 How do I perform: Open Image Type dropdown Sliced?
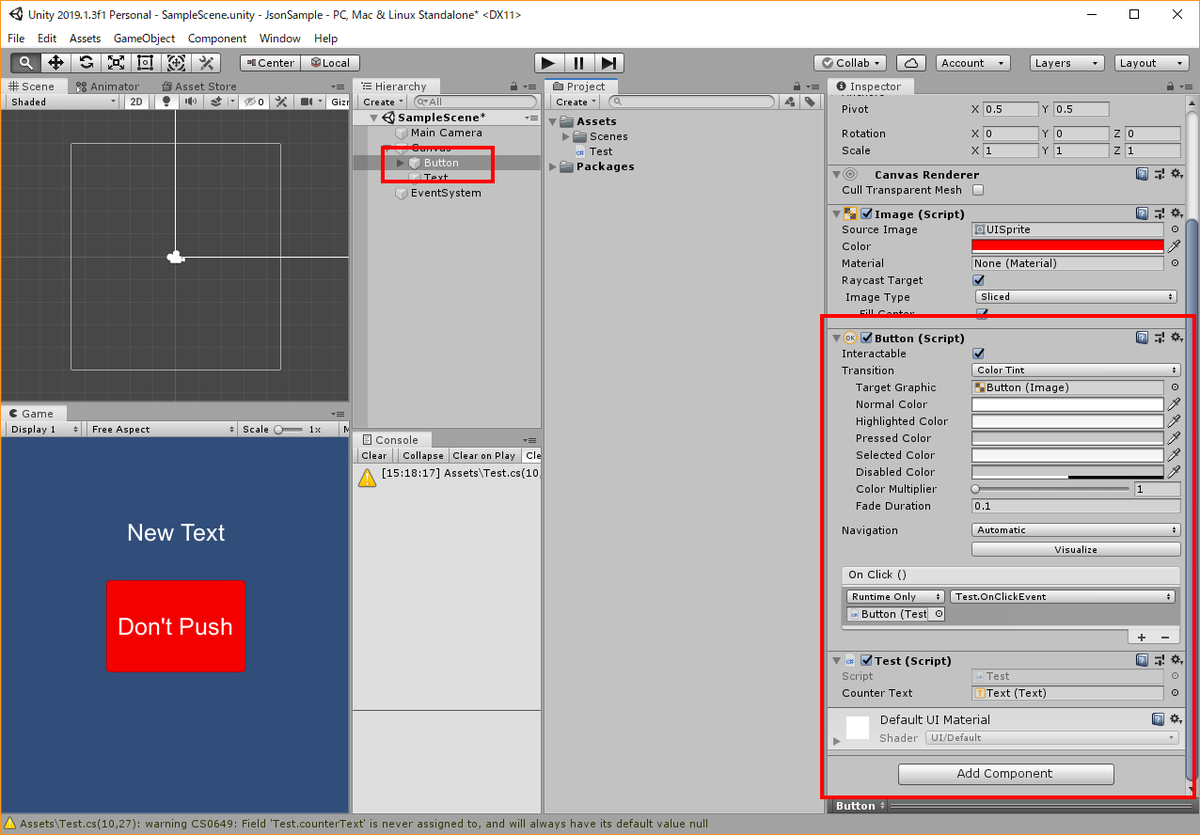point(1076,297)
